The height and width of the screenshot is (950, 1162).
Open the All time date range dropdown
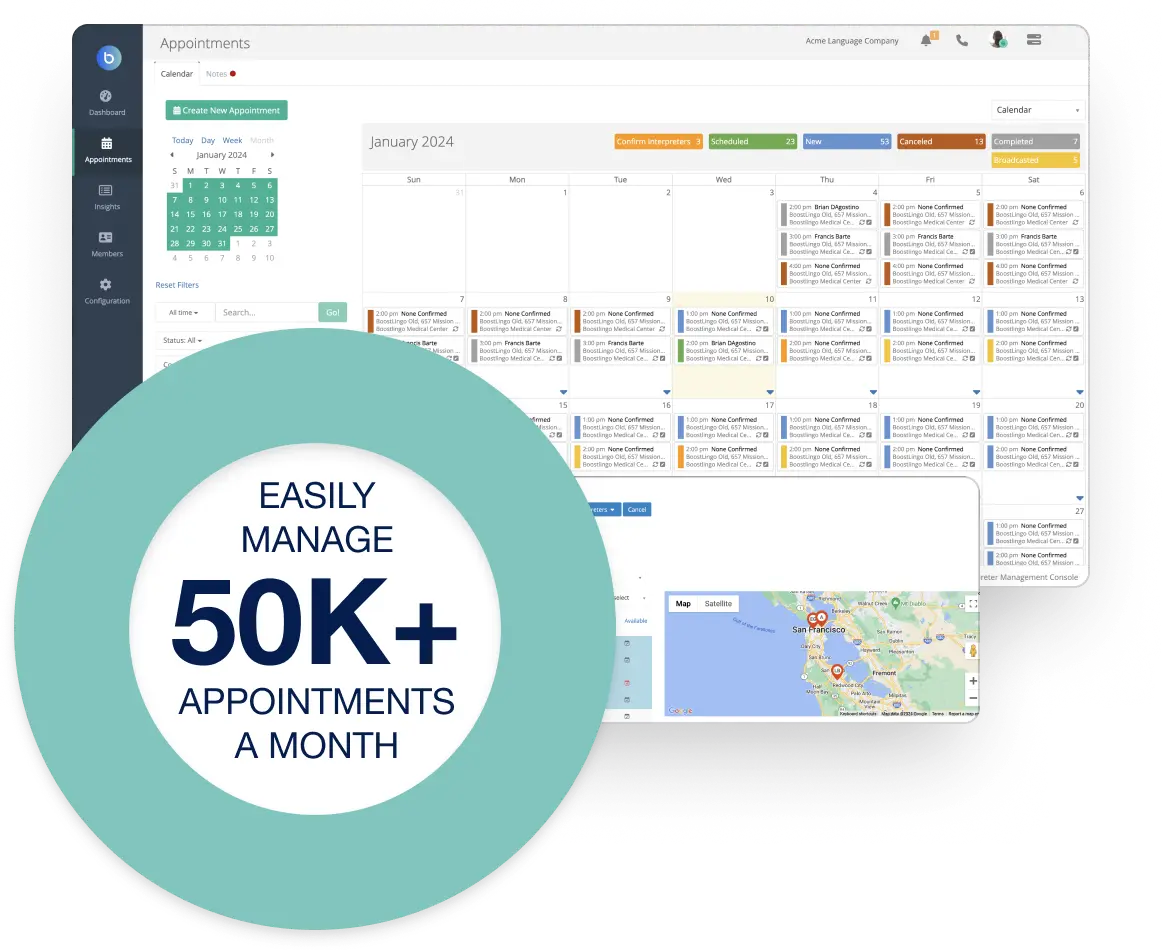184,312
